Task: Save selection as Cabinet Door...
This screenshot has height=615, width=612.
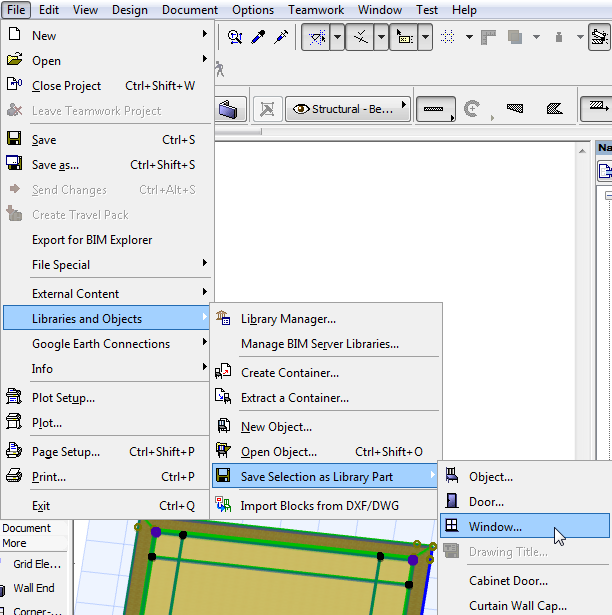Action: [x=525, y=581]
